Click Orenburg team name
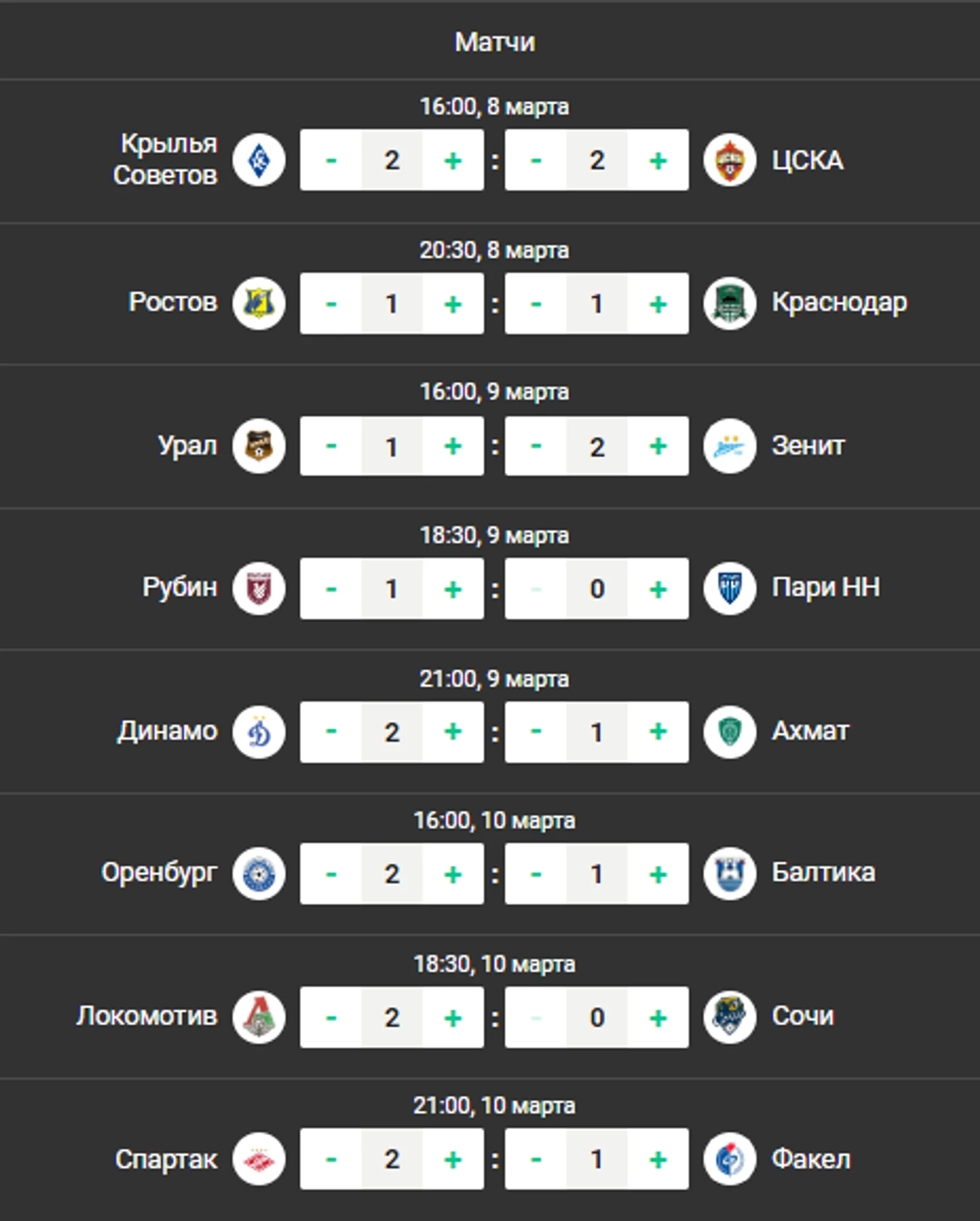 (x=159, y=873)
